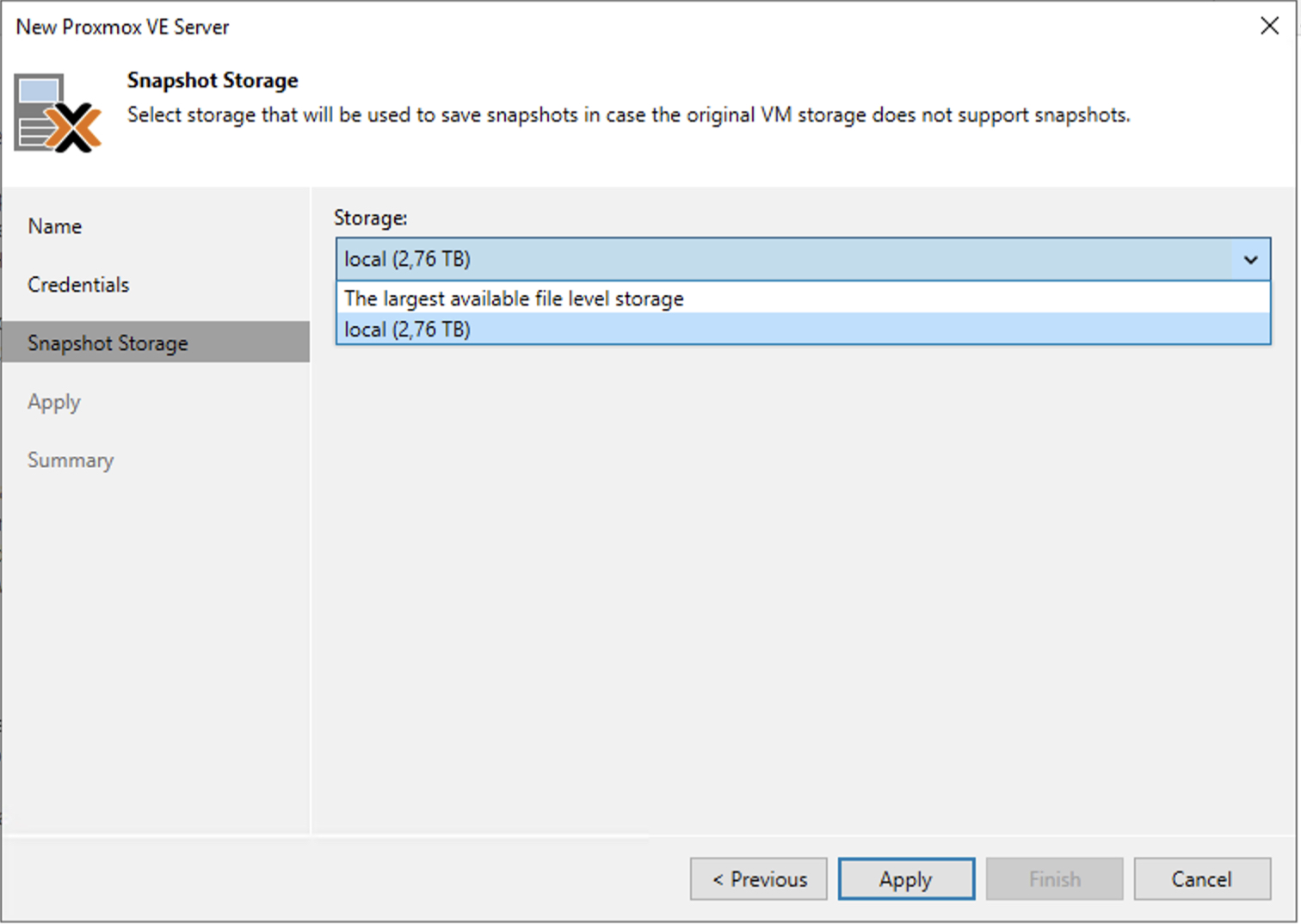Go to the Name wizard step

pyautogui.click(x=55, y=226)
